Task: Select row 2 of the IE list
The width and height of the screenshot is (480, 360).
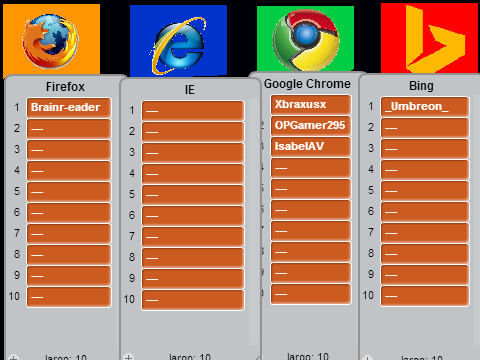Action: 193,131
